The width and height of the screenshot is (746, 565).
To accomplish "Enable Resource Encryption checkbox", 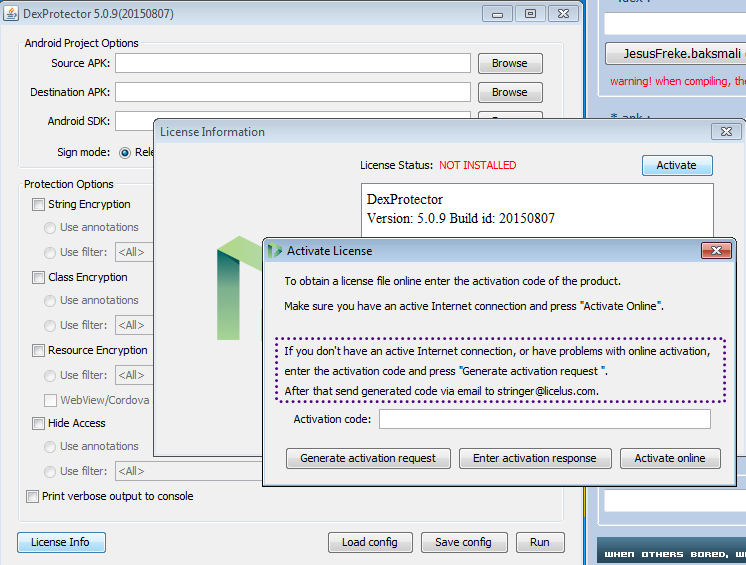I will pyautogui.click(x=38, y=351).
